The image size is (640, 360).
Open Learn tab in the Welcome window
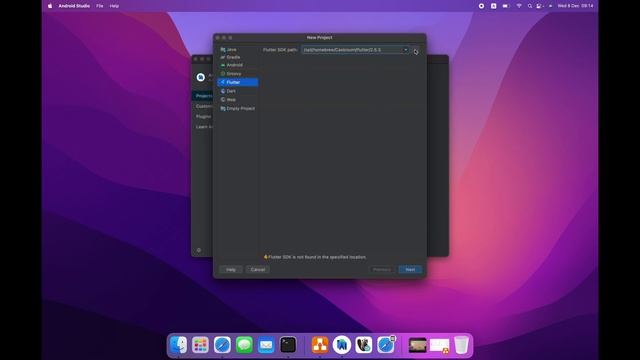(202, 127)
